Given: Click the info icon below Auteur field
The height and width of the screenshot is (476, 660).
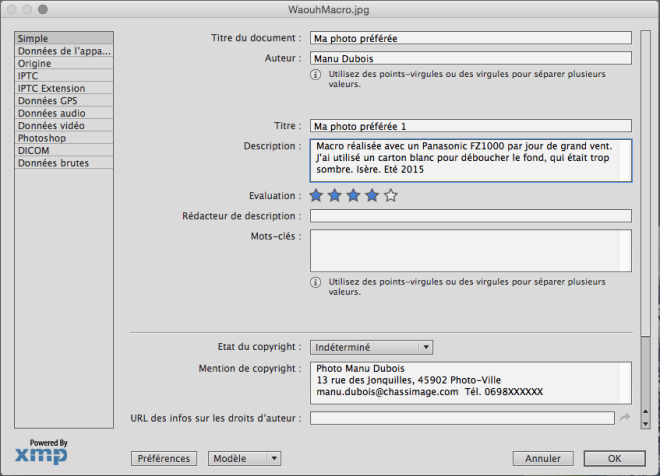Looking at the screenshot, I should click(317, 78).
